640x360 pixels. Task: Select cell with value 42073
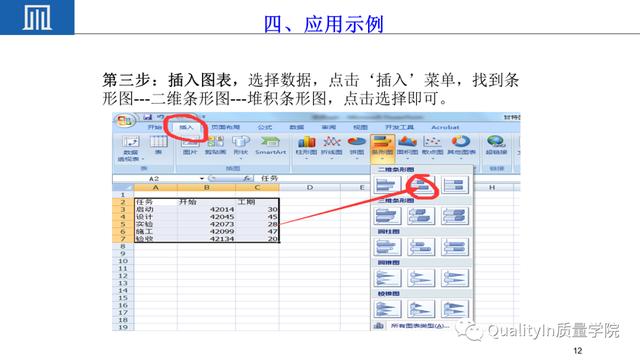tap(207, 224)
